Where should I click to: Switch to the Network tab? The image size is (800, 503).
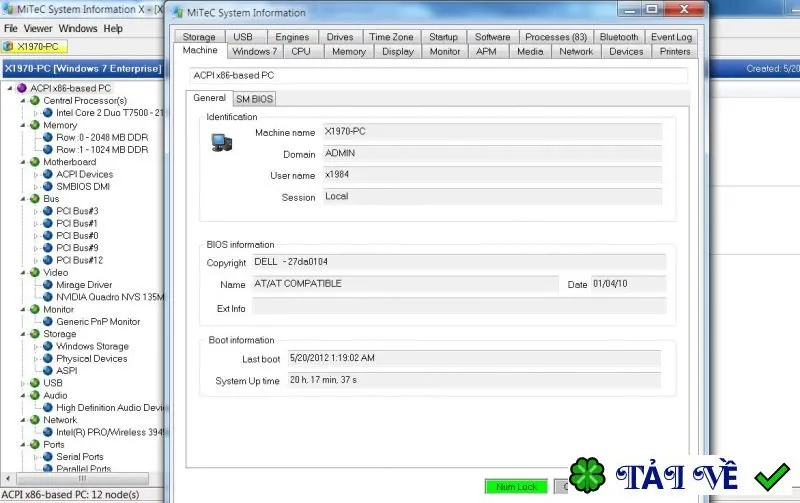click(x=576, y=52)
